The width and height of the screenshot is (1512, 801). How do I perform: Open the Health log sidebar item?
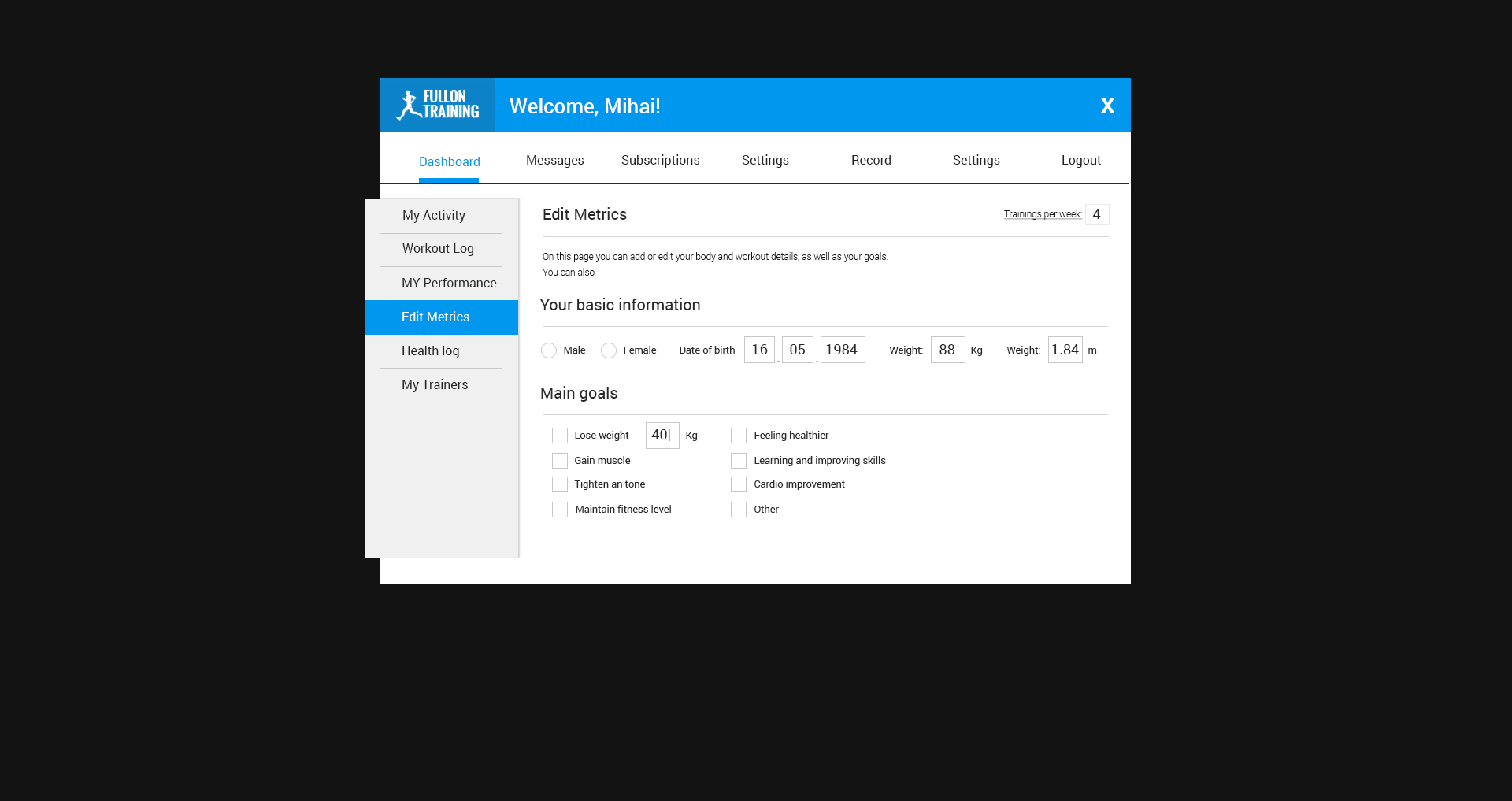pyautogui.click(x=430, y=351)
